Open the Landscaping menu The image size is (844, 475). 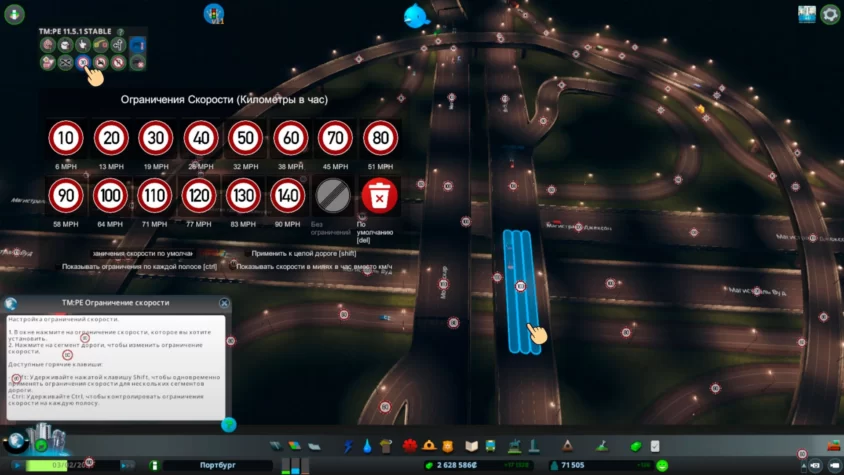(602, 446)
